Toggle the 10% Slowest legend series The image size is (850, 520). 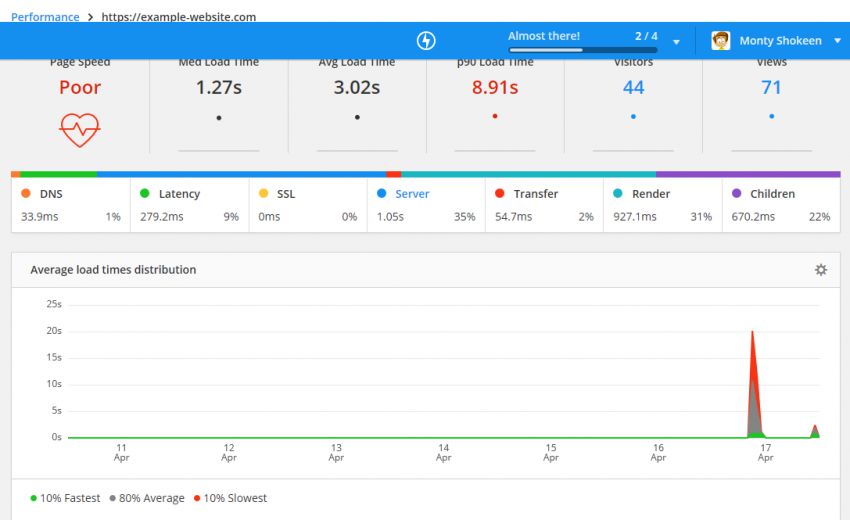click(x=230, y=498)
